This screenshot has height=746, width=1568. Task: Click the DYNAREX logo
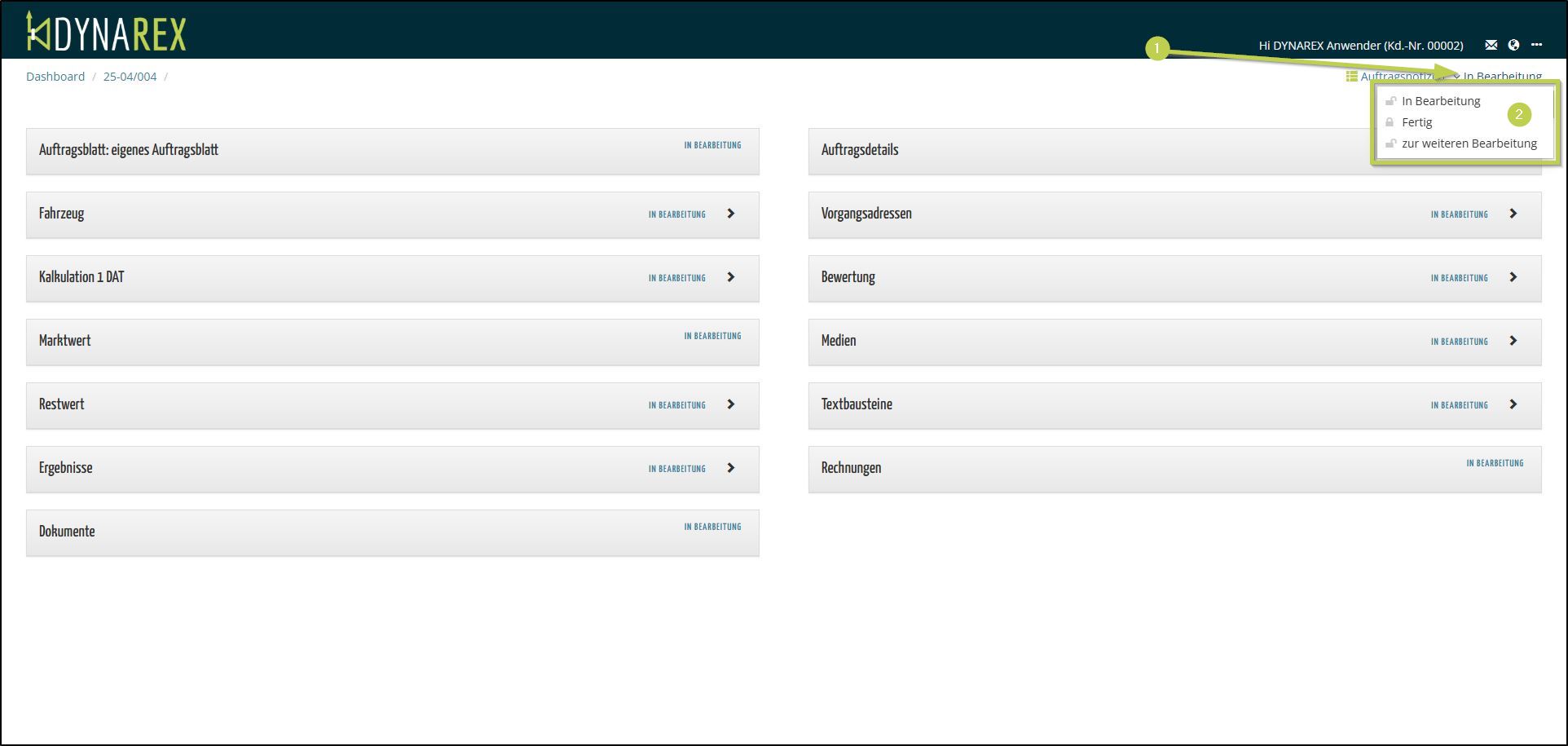tap(107, 32)
